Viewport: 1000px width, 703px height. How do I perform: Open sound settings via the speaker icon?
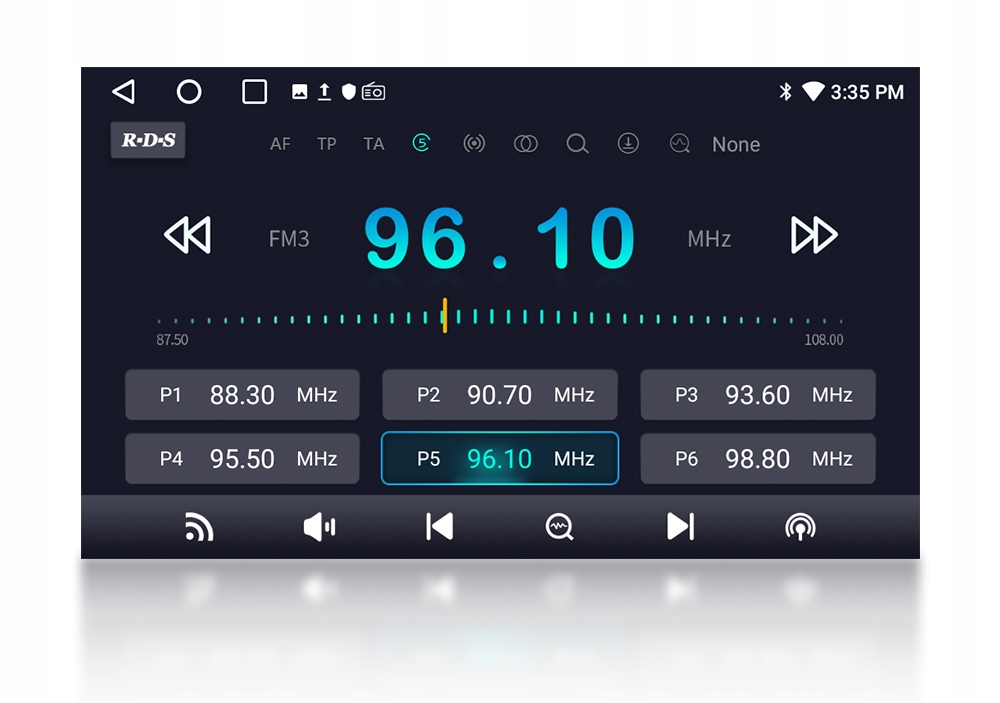(x=320, y=527)
